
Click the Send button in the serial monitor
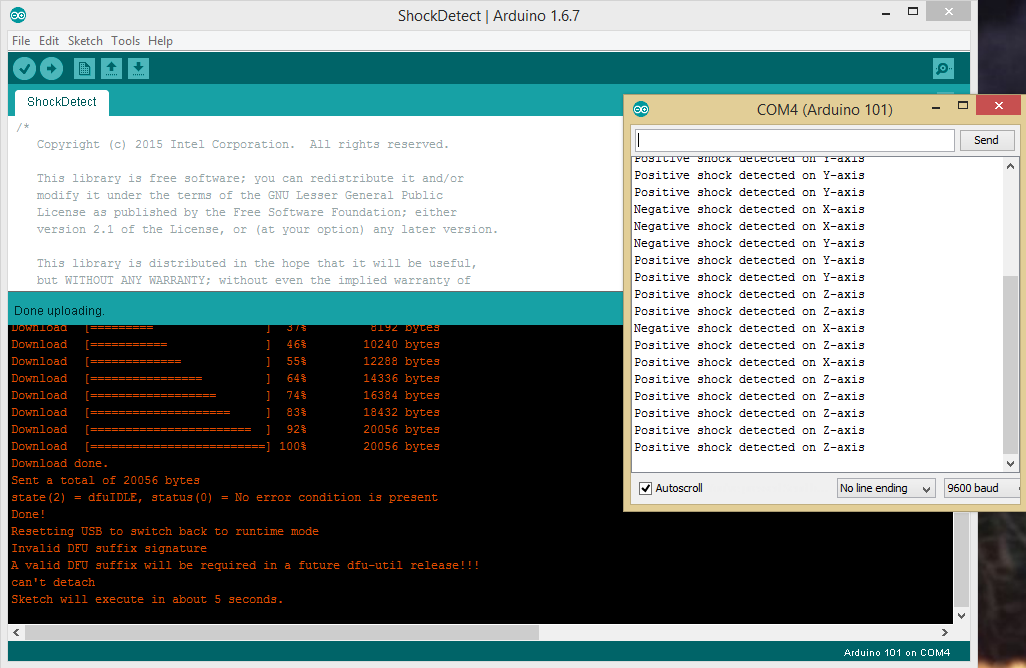986,140
